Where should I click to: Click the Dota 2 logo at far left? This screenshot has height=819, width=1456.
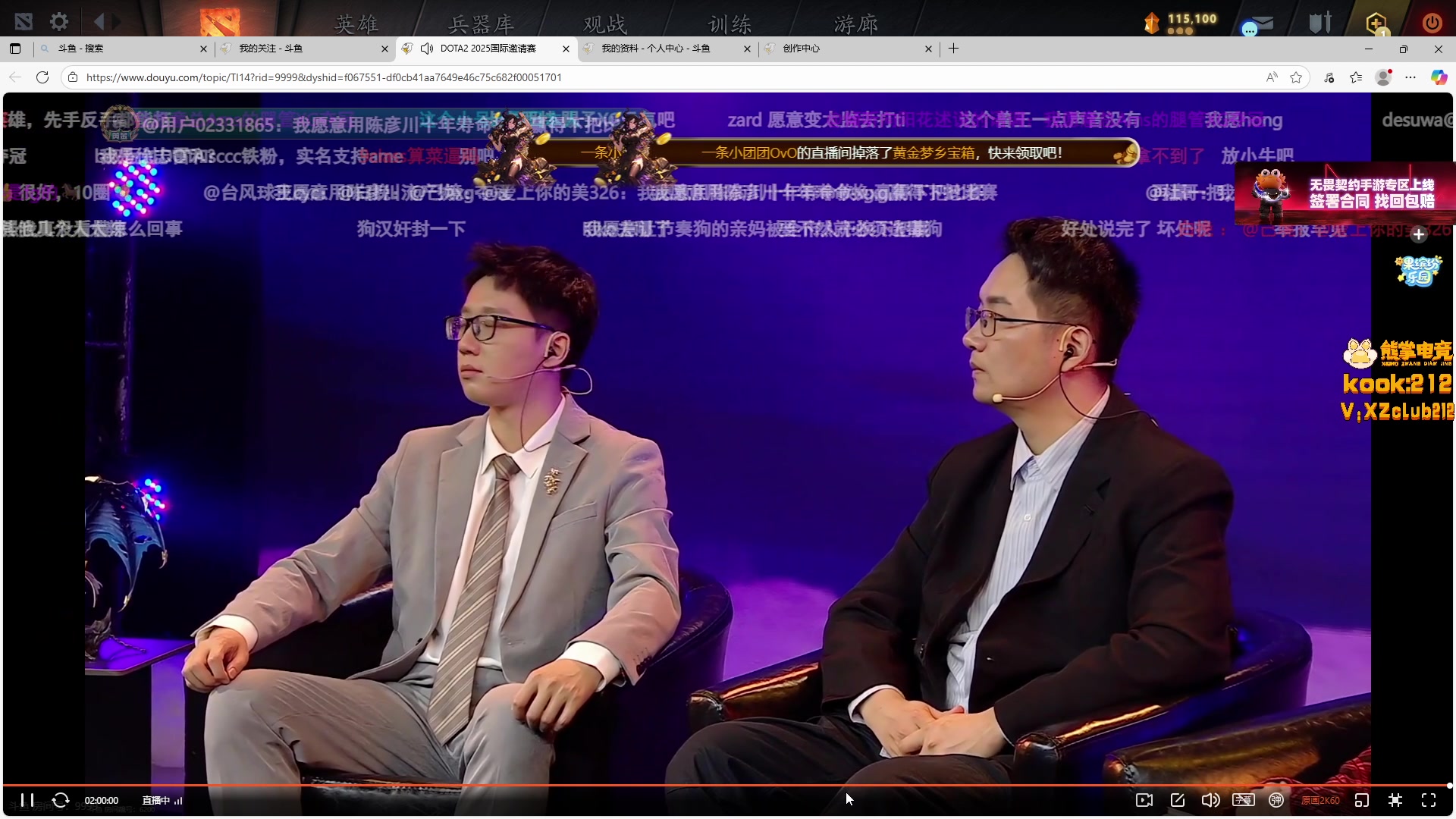tap(24, 21)
